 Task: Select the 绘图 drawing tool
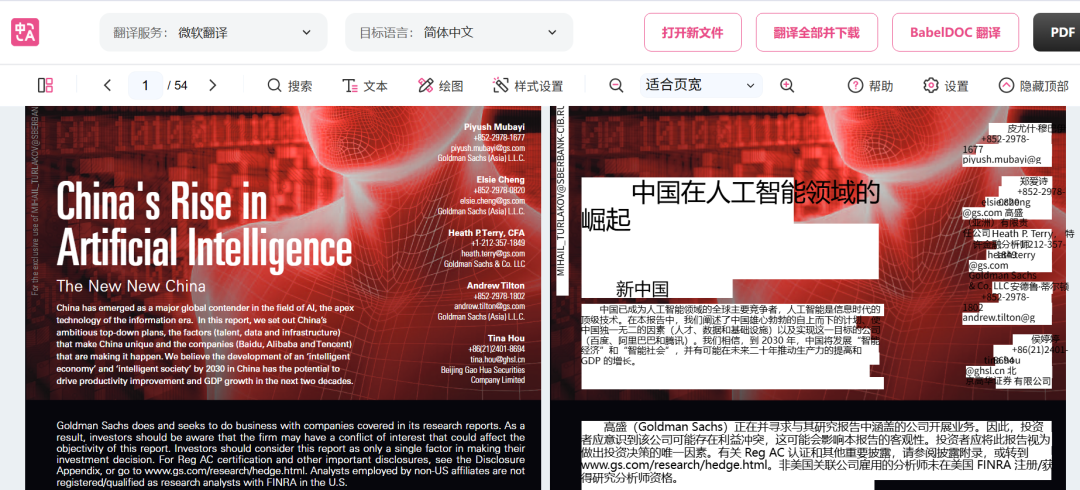[x=441, y=86]
